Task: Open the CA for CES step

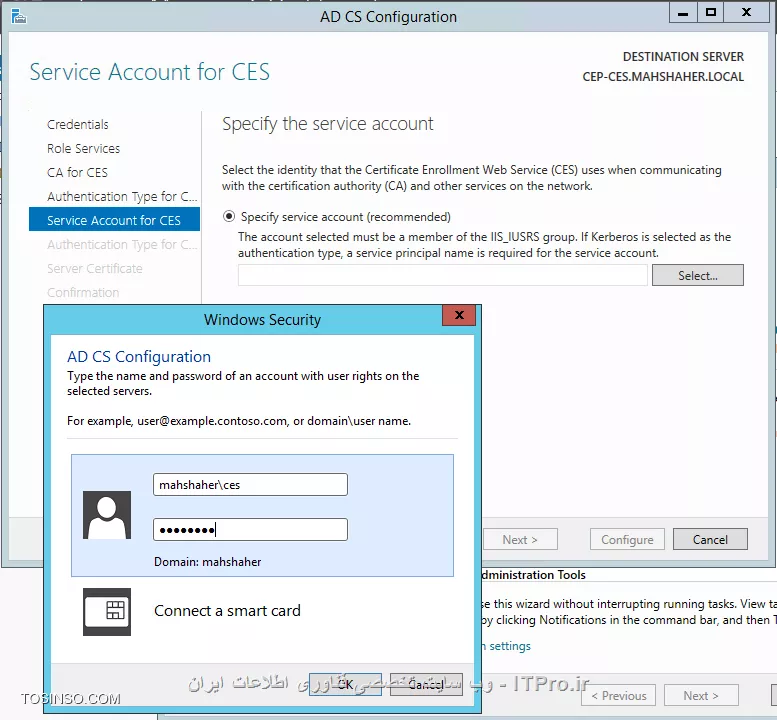Action: point(77,172)
